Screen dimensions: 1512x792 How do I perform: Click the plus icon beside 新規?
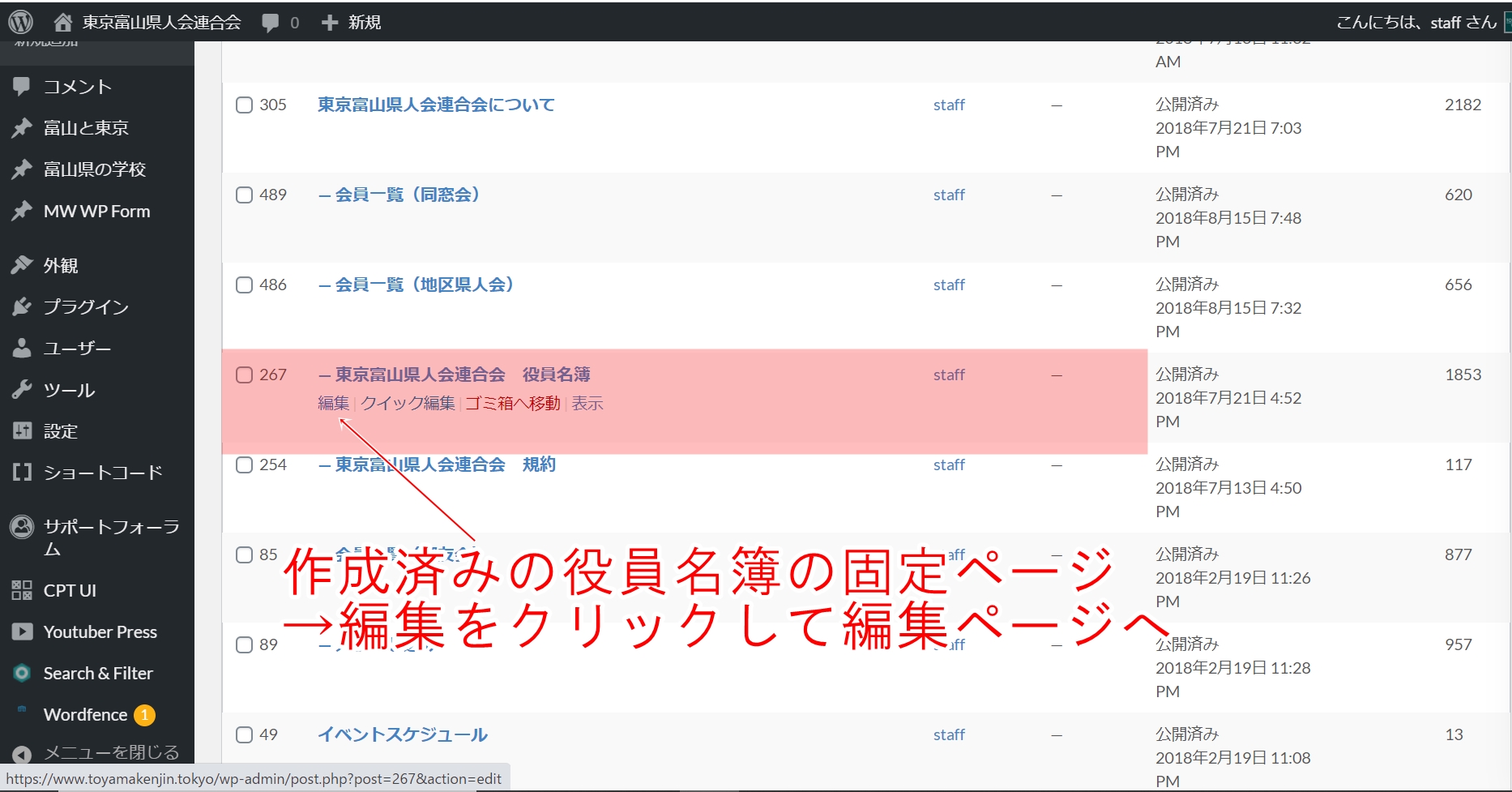pos(329,22)
